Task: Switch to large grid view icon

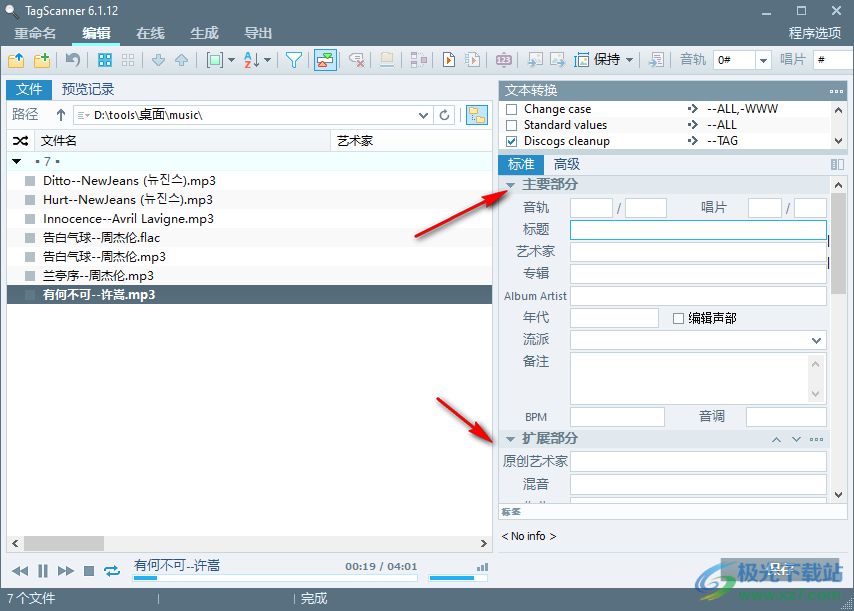Action: pos(105,60)
